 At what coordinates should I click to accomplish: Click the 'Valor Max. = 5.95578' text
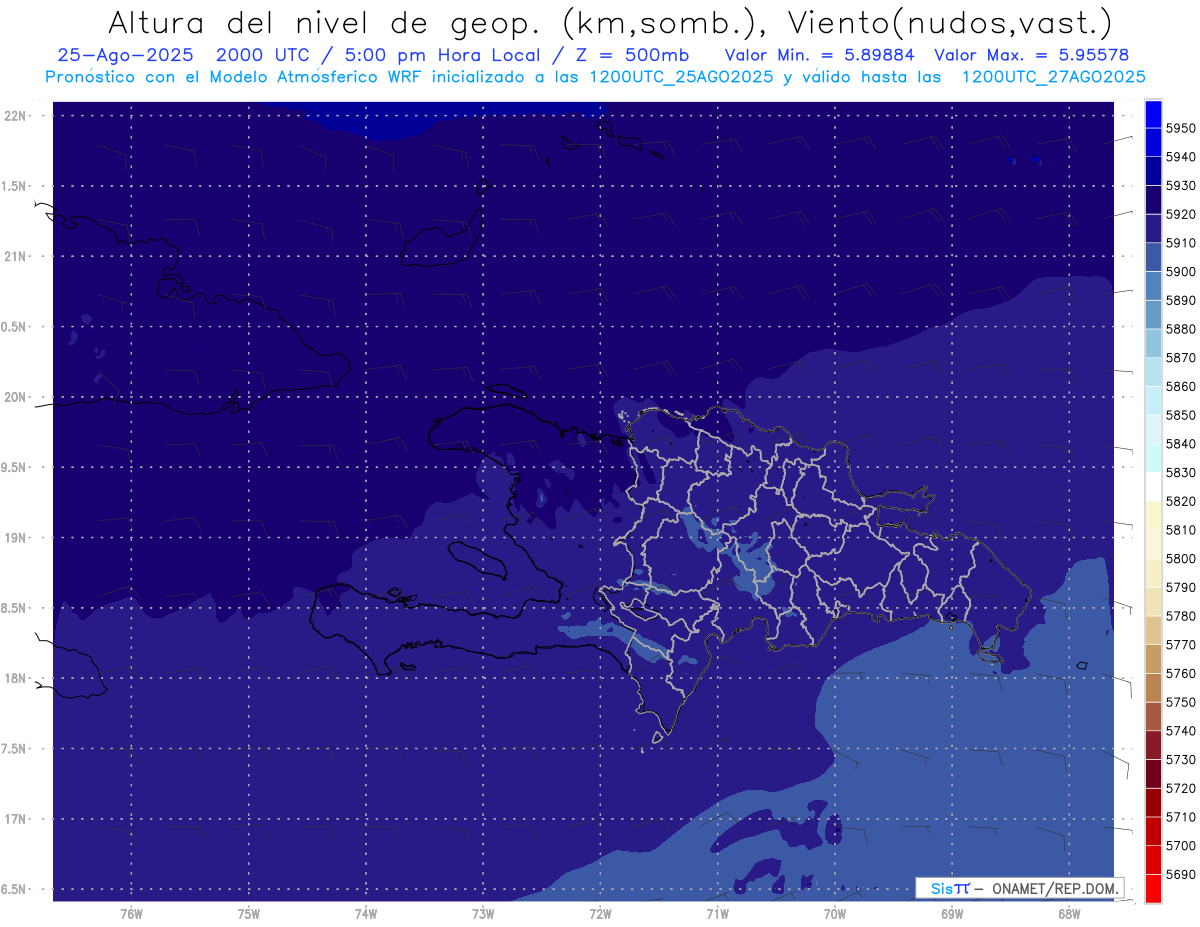tap(1032, 55)
